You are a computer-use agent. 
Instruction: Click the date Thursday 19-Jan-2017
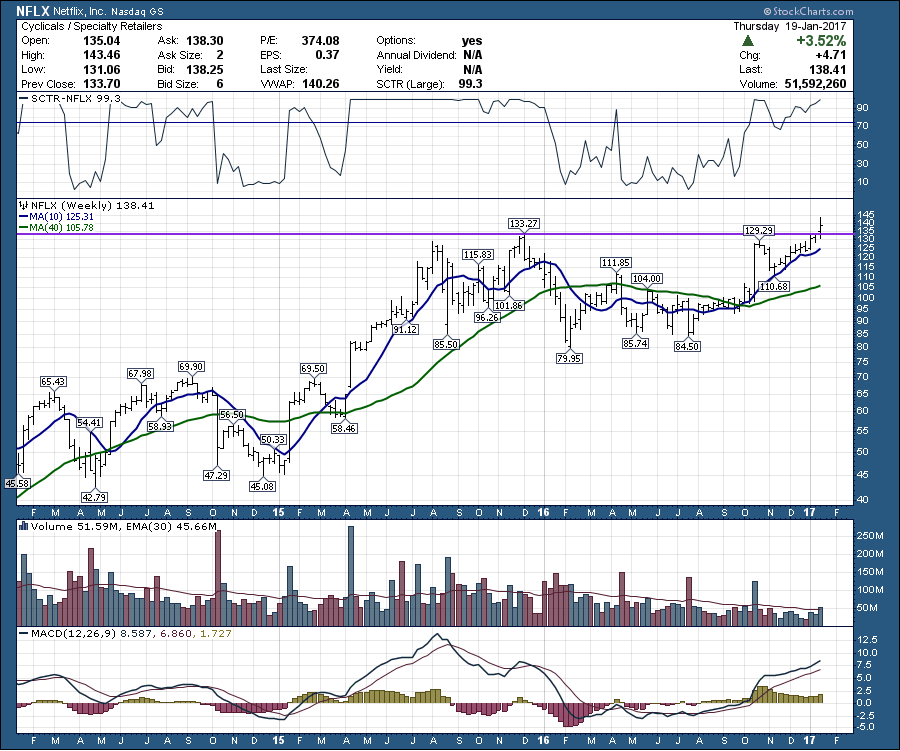789,26
